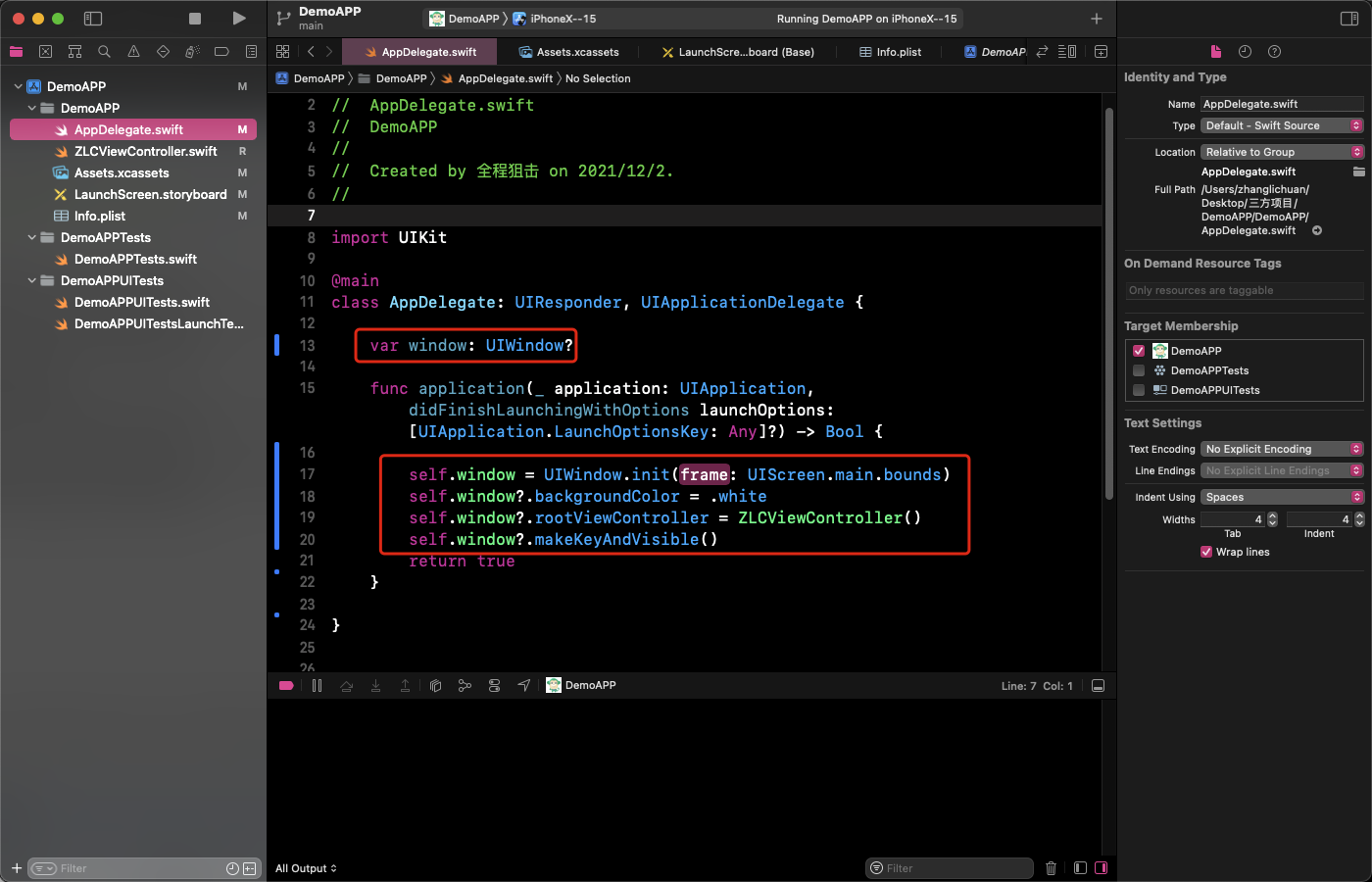Toggle code review mode arrows icon

1042,51
